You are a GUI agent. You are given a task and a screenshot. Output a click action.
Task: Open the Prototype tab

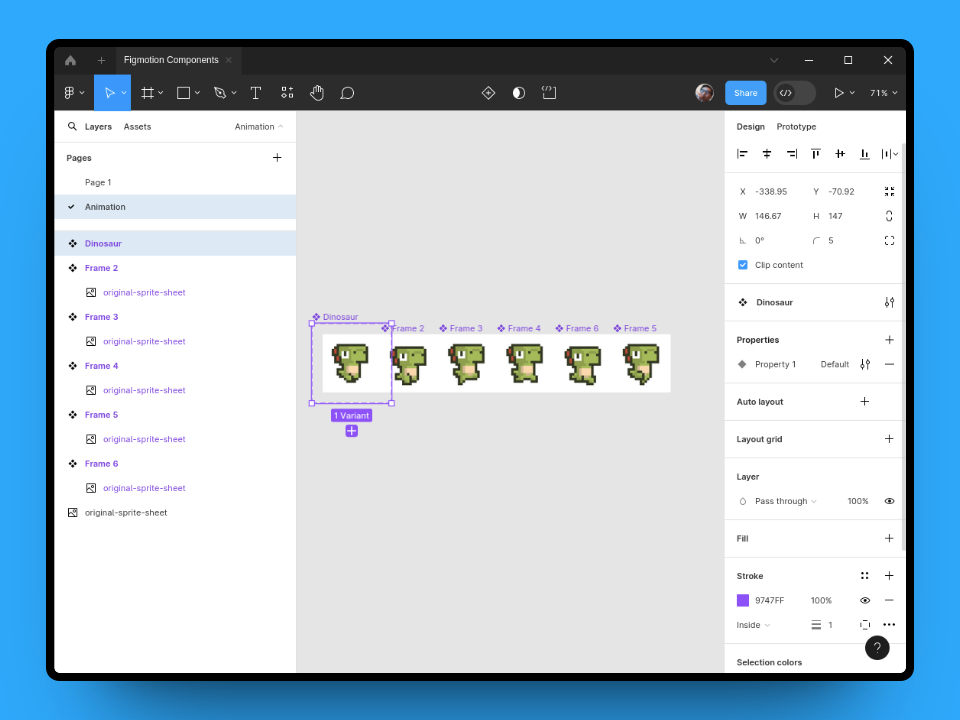796,126
